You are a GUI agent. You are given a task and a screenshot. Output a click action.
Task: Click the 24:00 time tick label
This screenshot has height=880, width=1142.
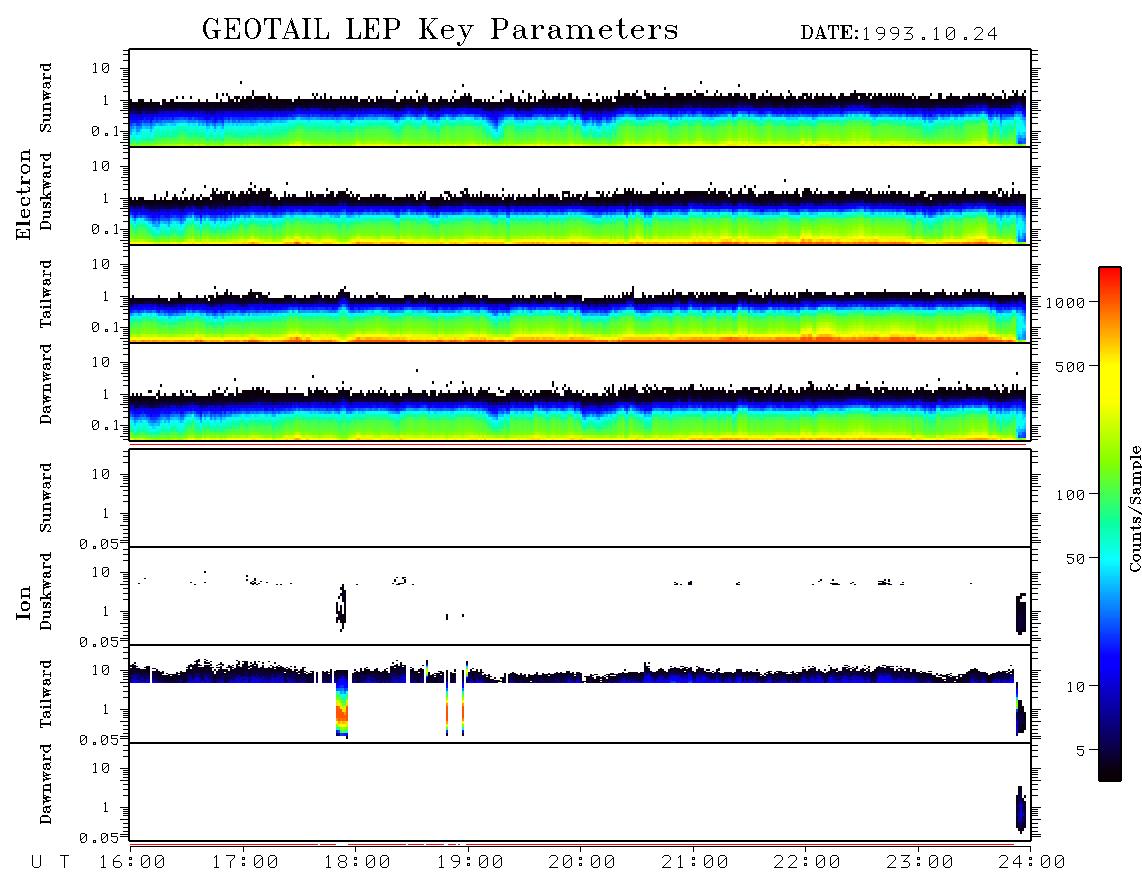click(1032, 863)
